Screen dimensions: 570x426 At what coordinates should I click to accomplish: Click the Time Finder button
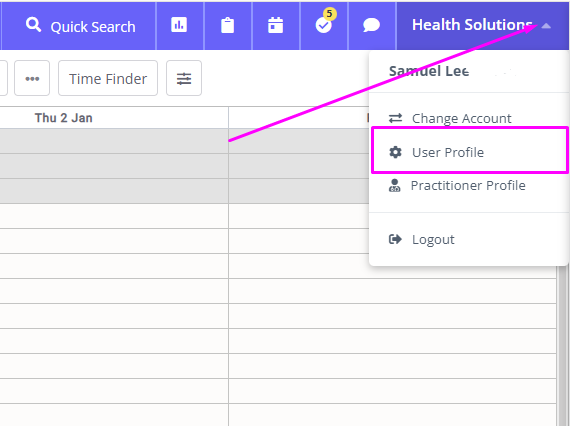(108, 78)
